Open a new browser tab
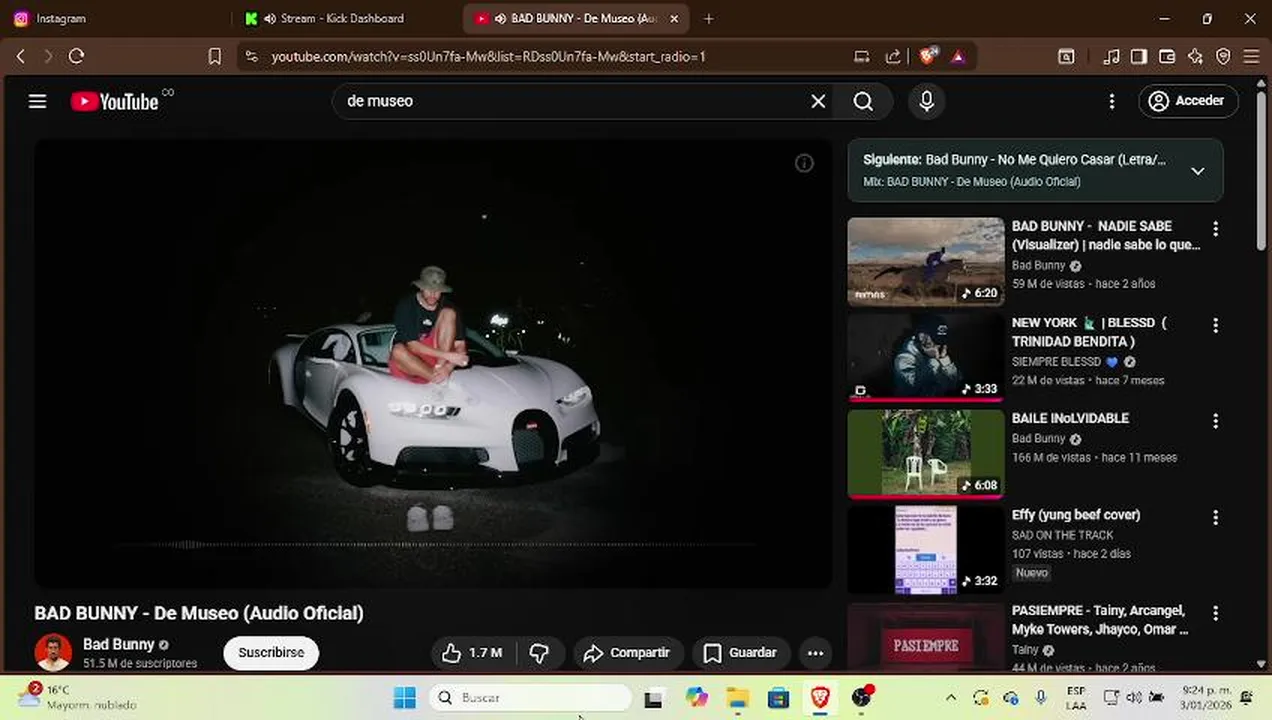 click(x=708, y=18)
